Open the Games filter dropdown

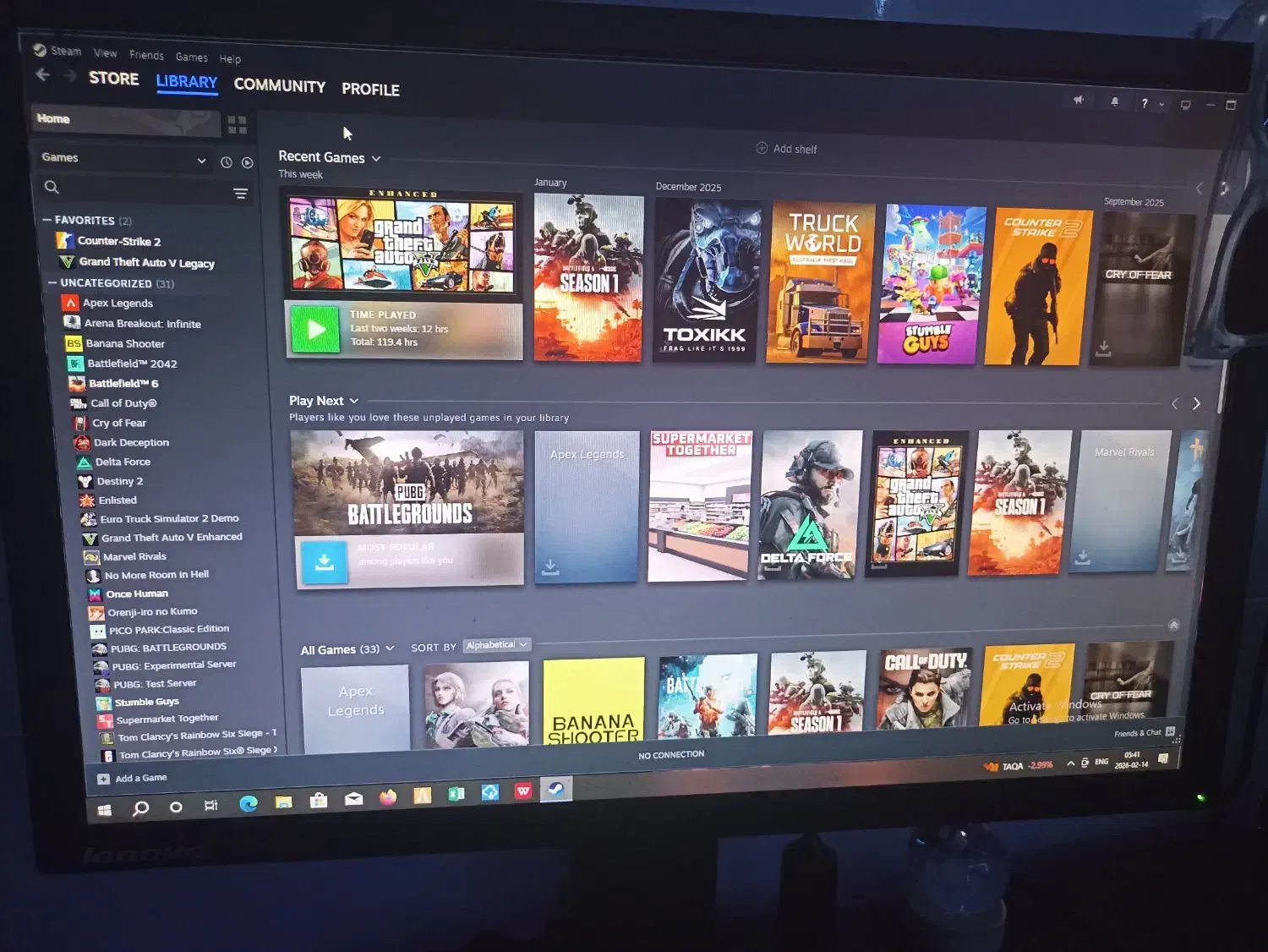[x=201, y=161]
